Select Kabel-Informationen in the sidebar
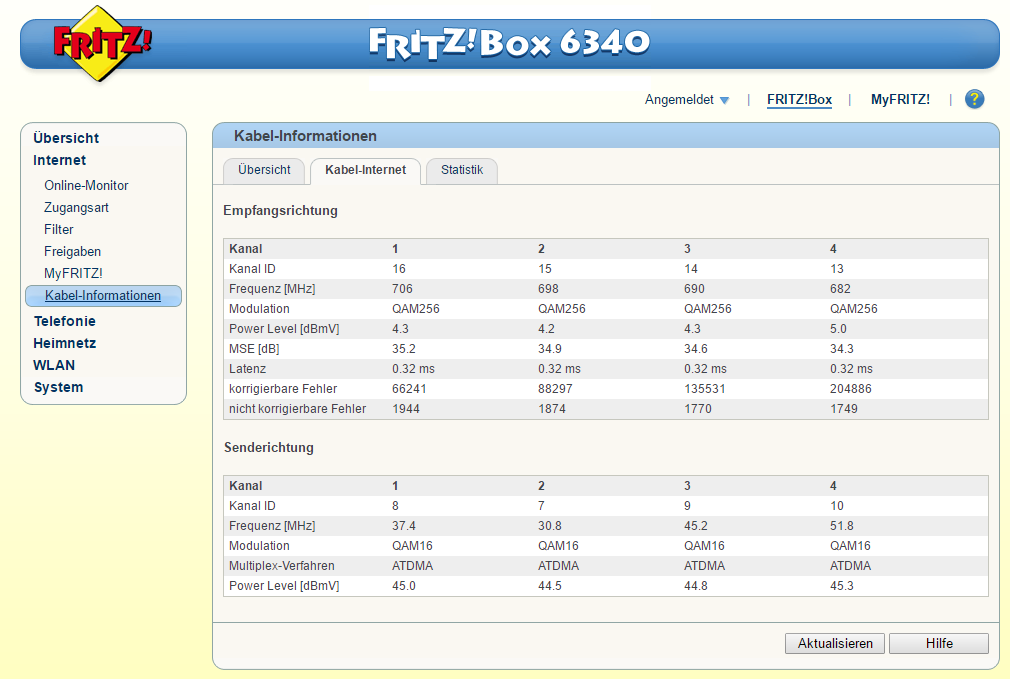The width and height of the screenshot is (1010, 679). [103, 296]
